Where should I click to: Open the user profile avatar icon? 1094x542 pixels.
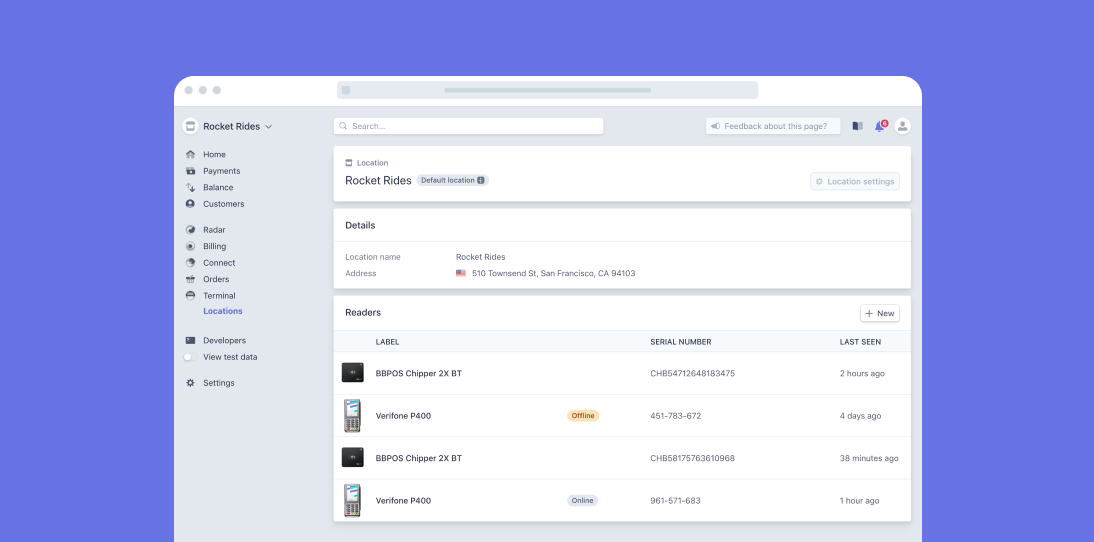point(902,126)
